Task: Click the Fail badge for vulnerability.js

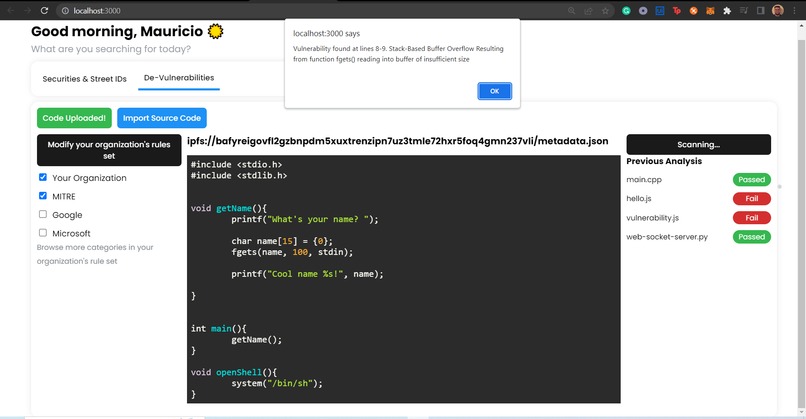Action: coord(752,217)
